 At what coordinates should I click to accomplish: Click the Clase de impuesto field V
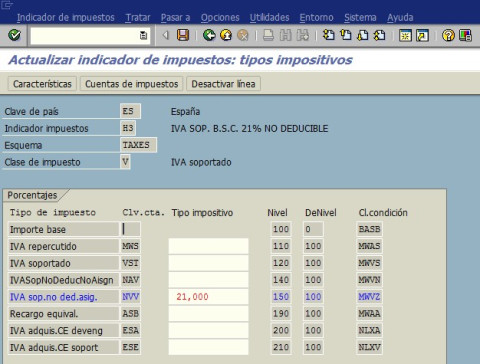click(x=125, y=162)
